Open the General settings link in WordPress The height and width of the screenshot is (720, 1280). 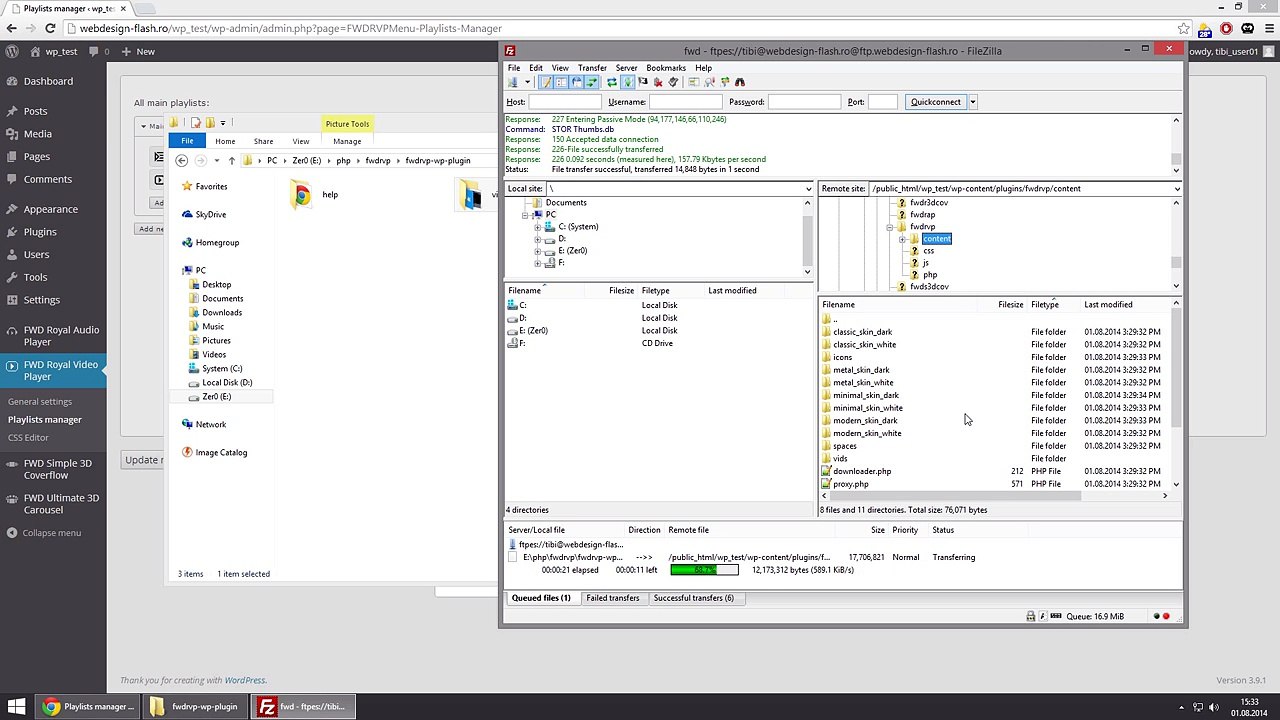pos(40,402)
